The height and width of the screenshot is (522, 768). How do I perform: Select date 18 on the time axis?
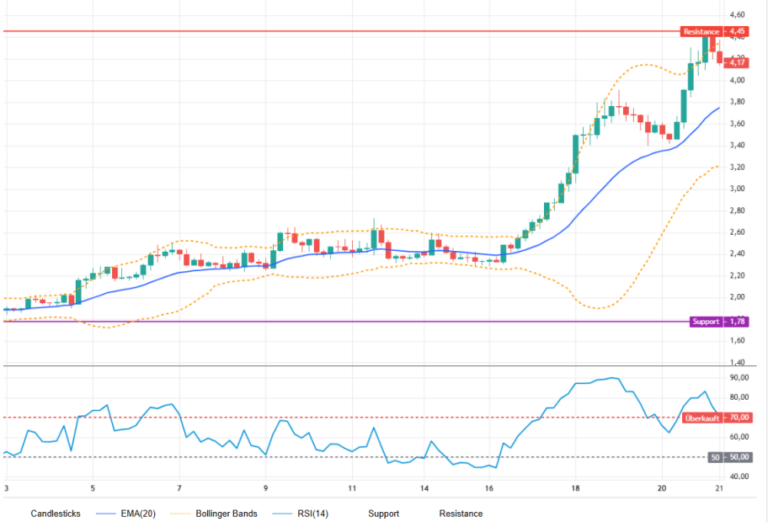point(575,488)
